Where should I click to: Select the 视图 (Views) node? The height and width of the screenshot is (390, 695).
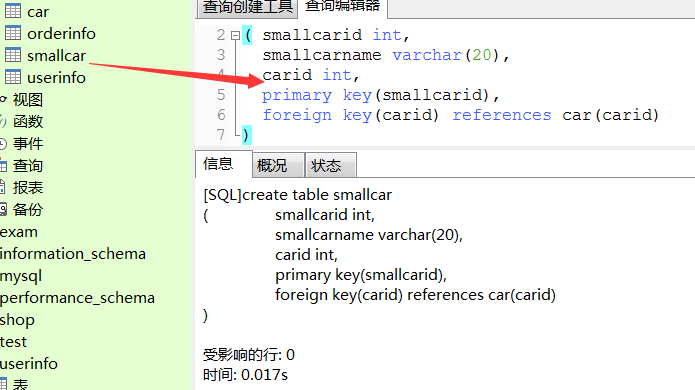point(27,100)
